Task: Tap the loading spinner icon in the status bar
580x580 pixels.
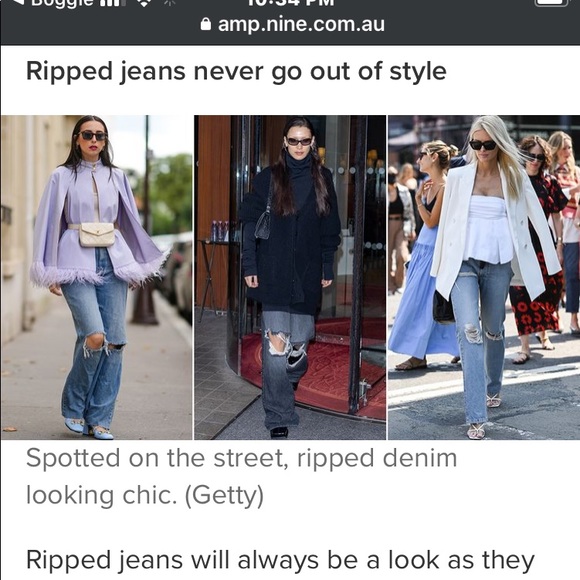Action: pos(171,3)
